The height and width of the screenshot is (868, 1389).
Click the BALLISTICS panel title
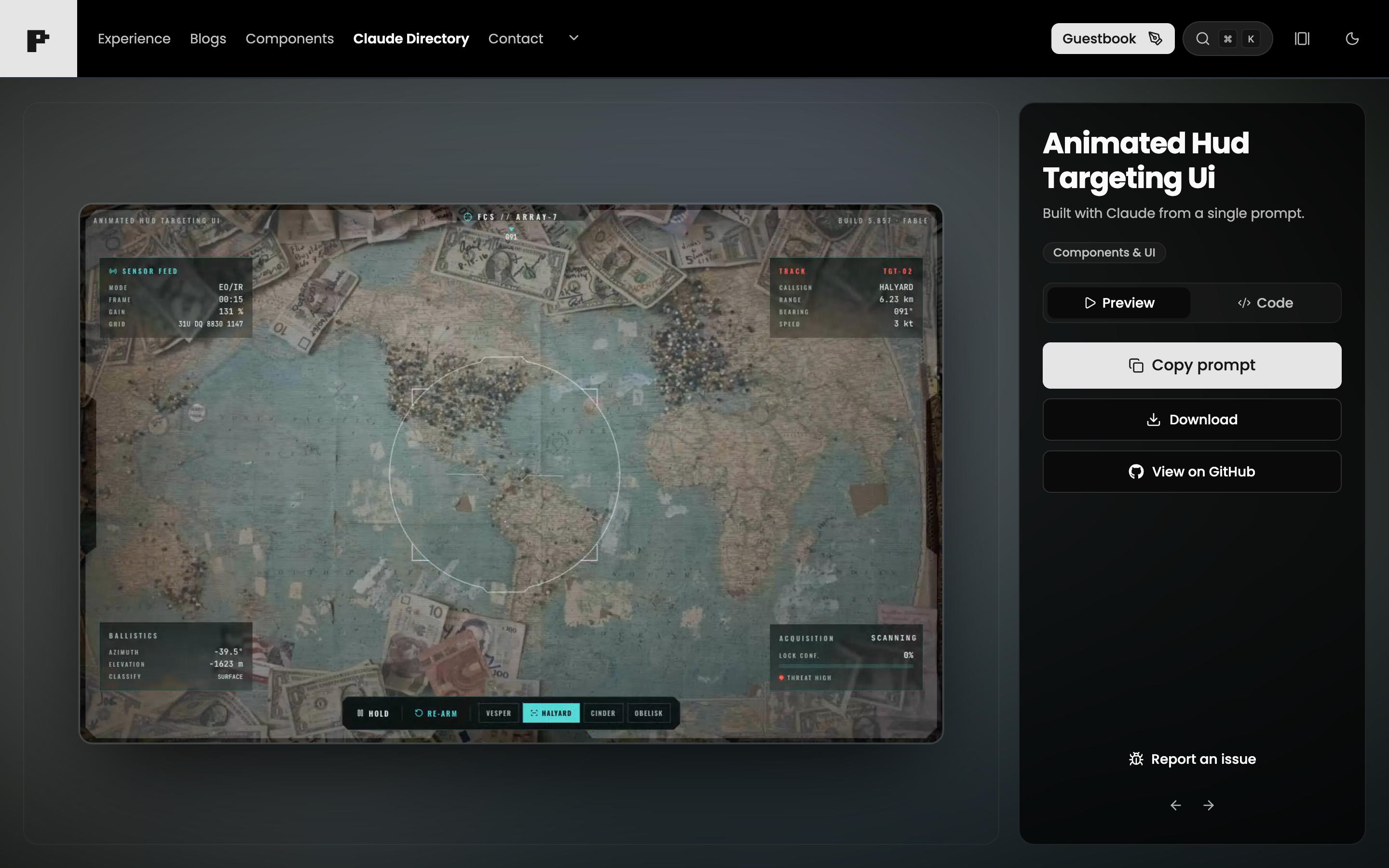[x=133, y=636]
